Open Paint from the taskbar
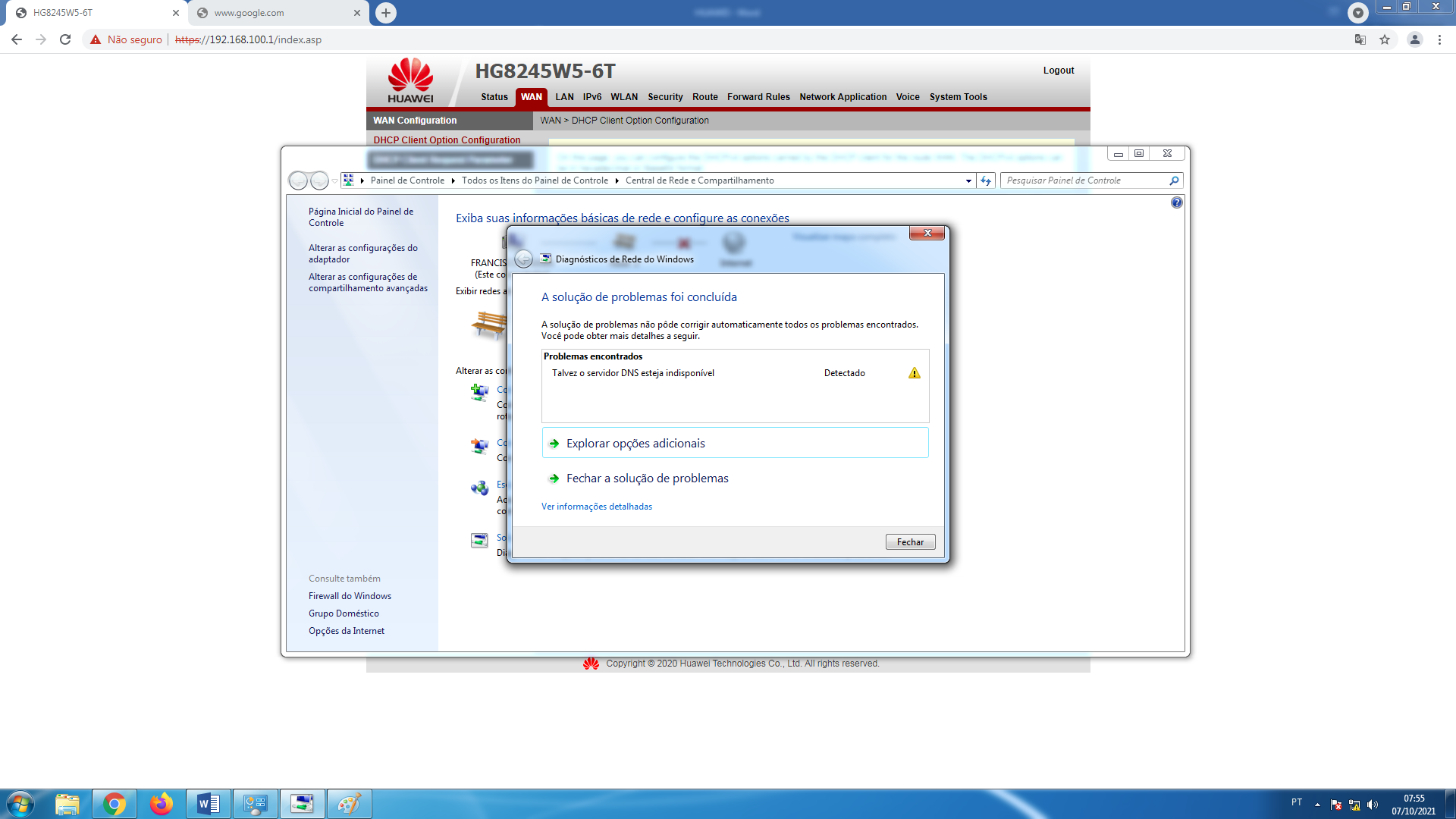 (349, 804)
